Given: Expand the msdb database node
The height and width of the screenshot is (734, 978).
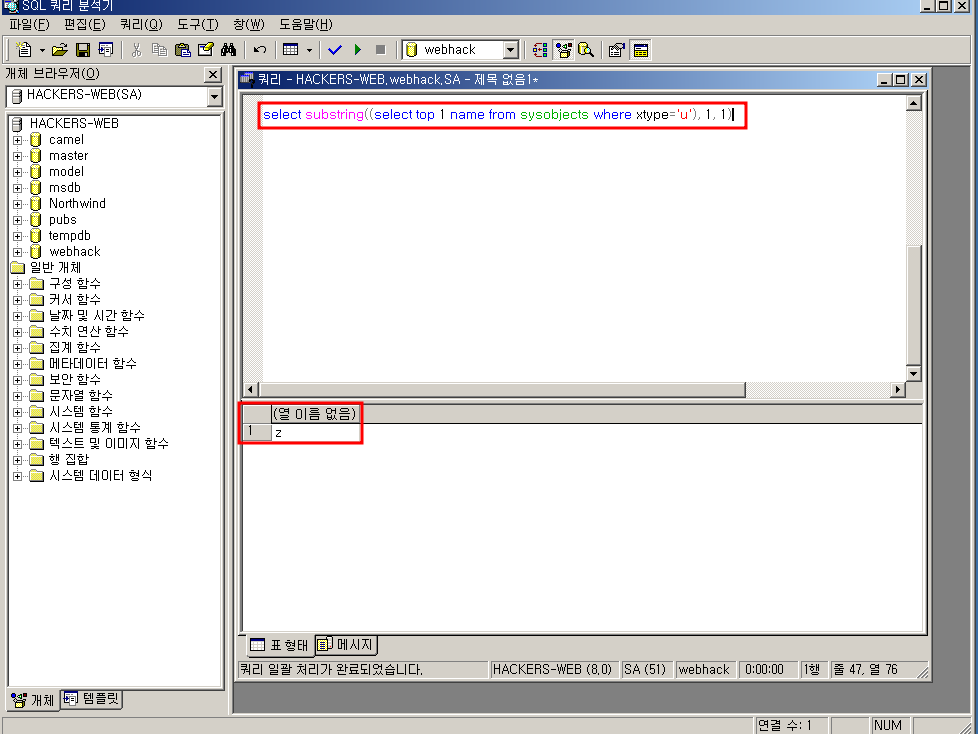Looking at the screenshot, I should click(17, 188).
